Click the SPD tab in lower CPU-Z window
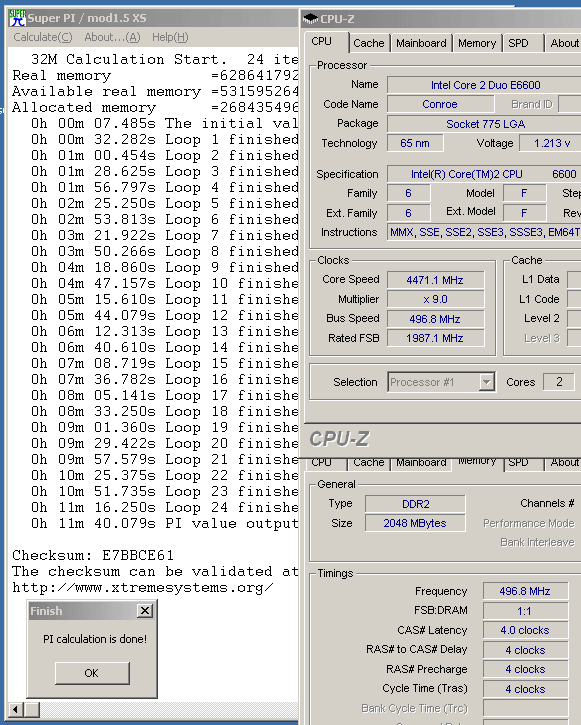 [x=518, y=463]
